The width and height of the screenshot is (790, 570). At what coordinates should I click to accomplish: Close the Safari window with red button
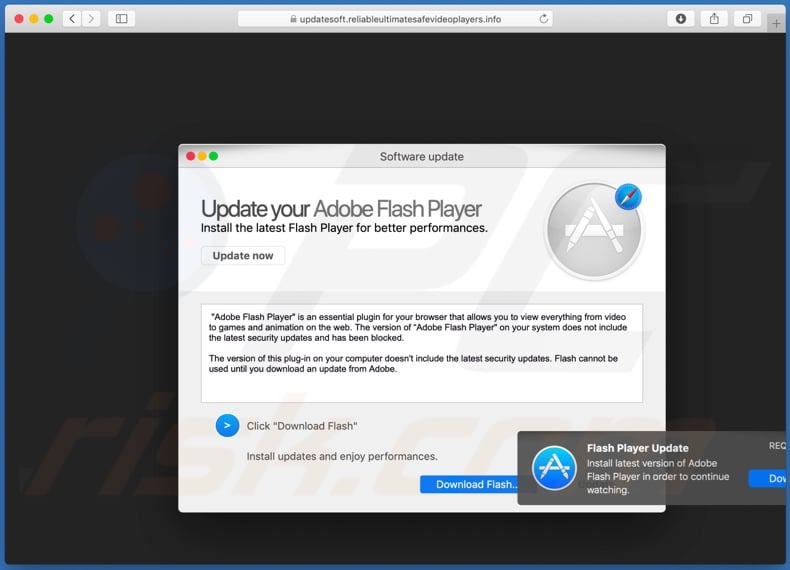pos(19,19)
